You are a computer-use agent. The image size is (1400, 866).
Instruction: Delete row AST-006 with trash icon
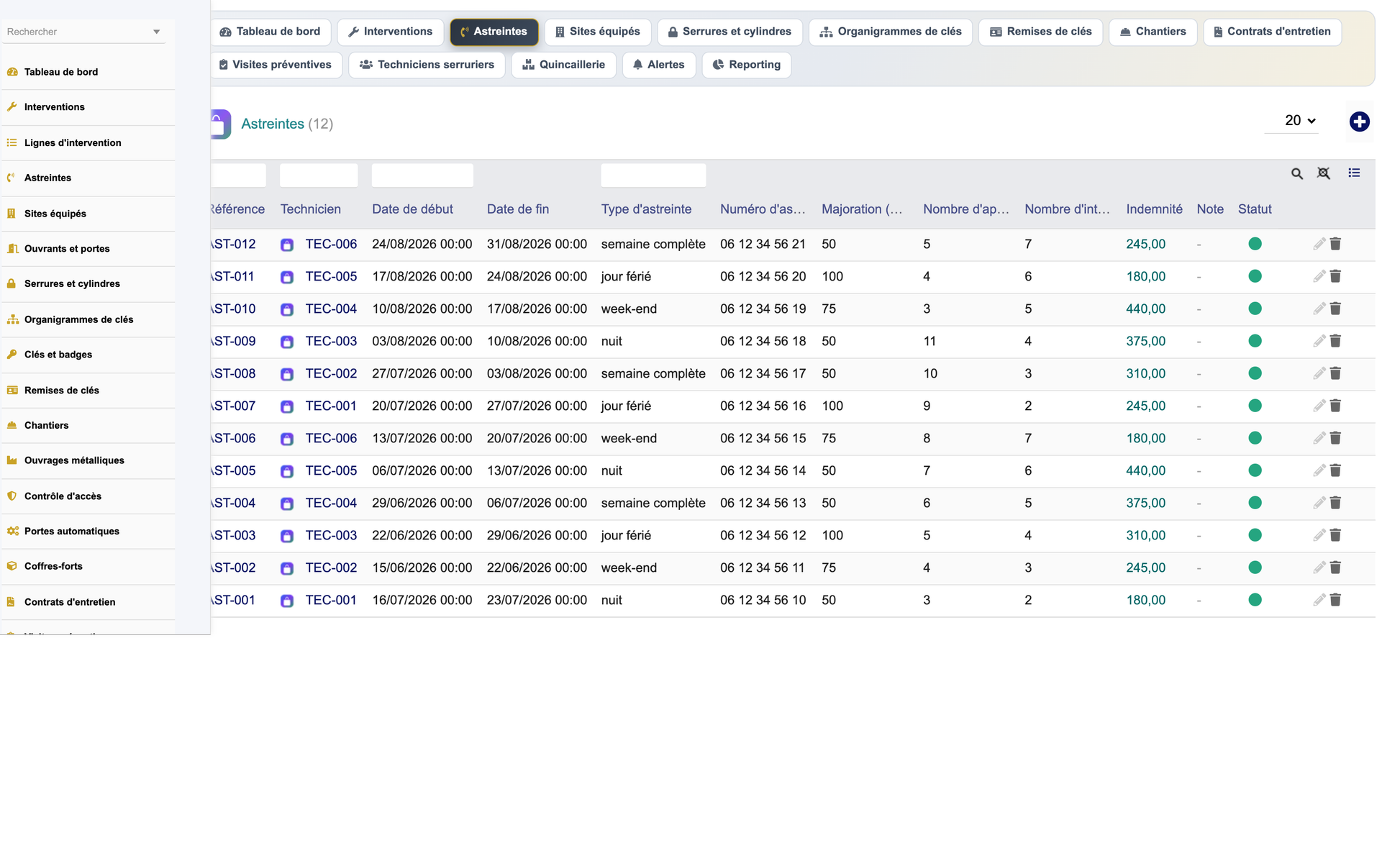[1335, 438]
